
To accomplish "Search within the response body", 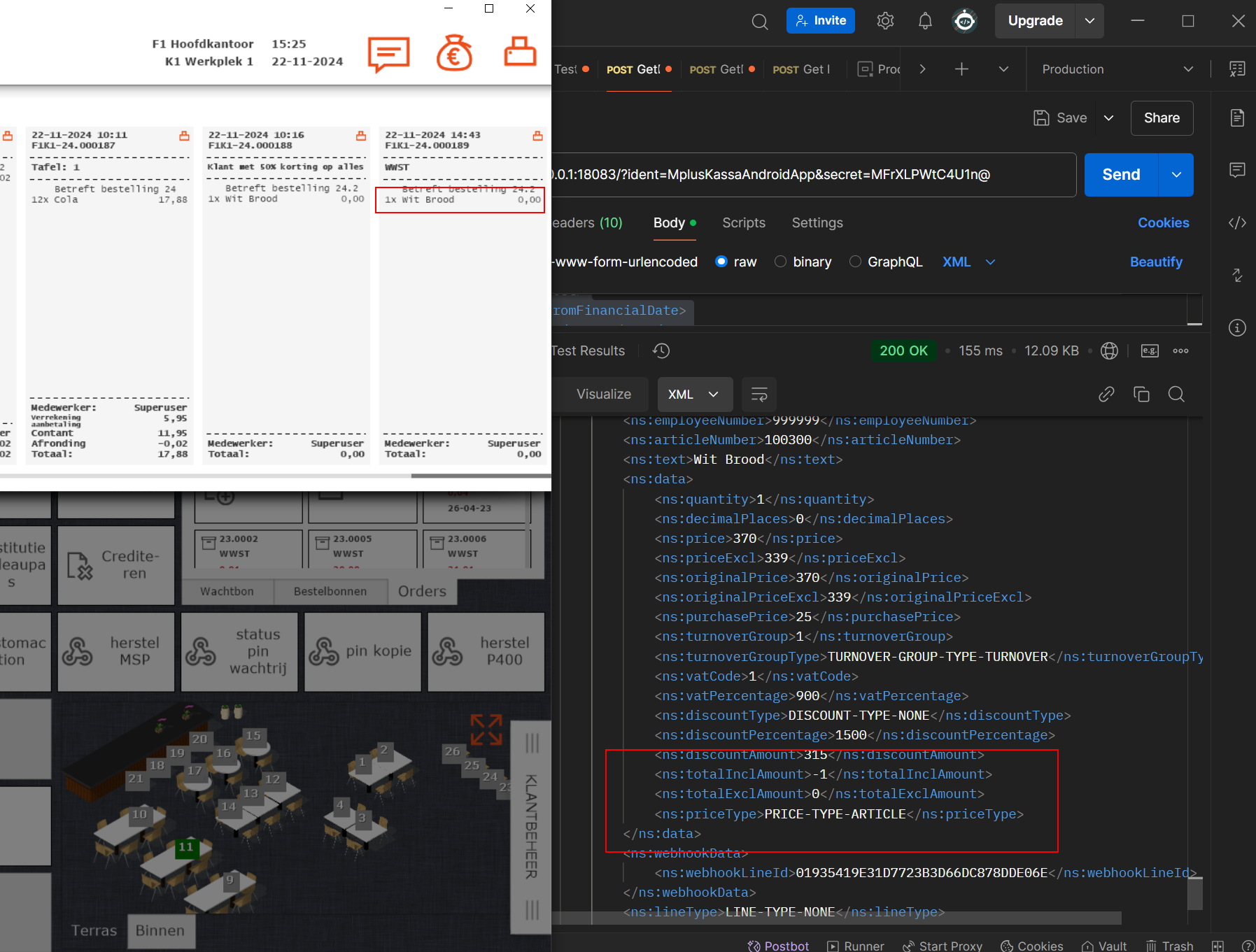I will (x=1176, y=395).
